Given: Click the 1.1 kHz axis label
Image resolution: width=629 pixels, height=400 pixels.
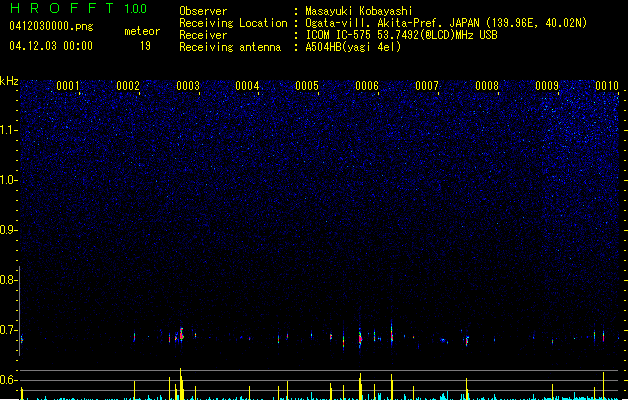Looking at the screenshot, I should pyautogui.click(x=8, y=130).
